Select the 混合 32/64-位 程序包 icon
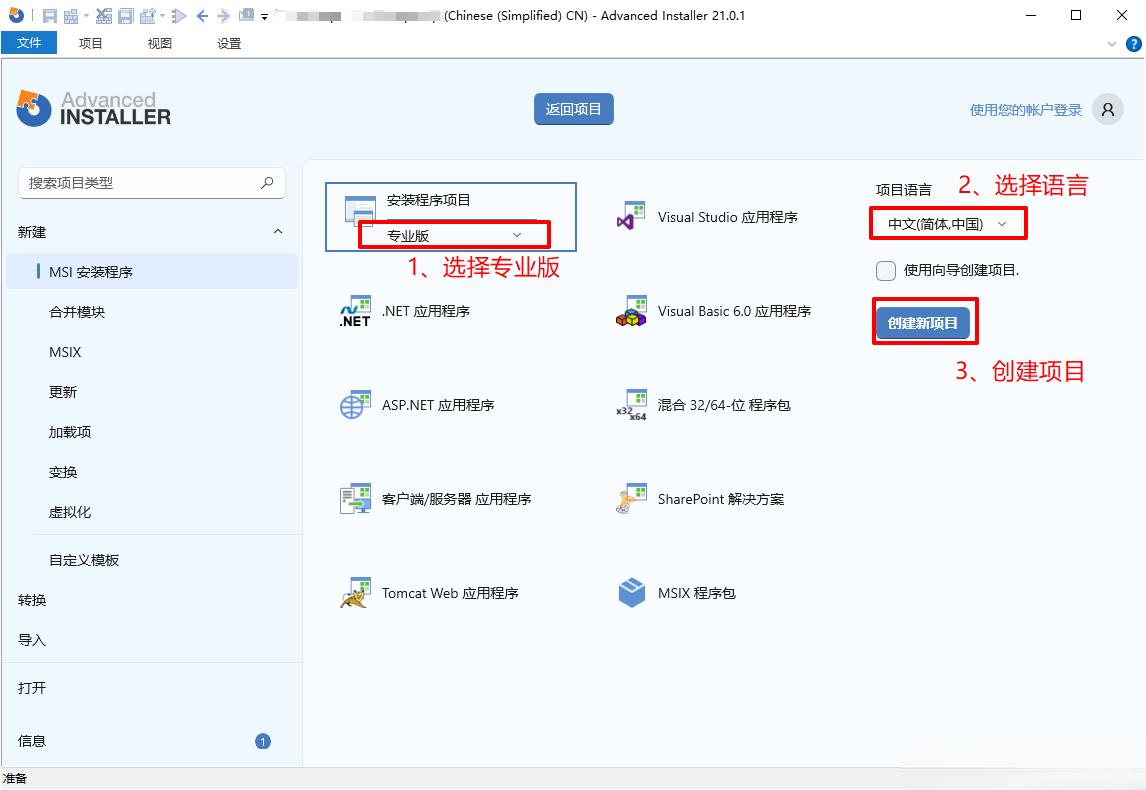The image size is (1146, 790). tap(631, 405)
